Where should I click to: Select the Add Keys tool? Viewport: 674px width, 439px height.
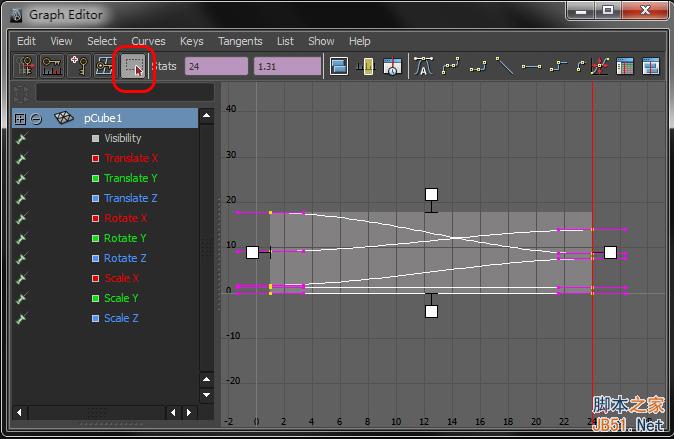79,66
